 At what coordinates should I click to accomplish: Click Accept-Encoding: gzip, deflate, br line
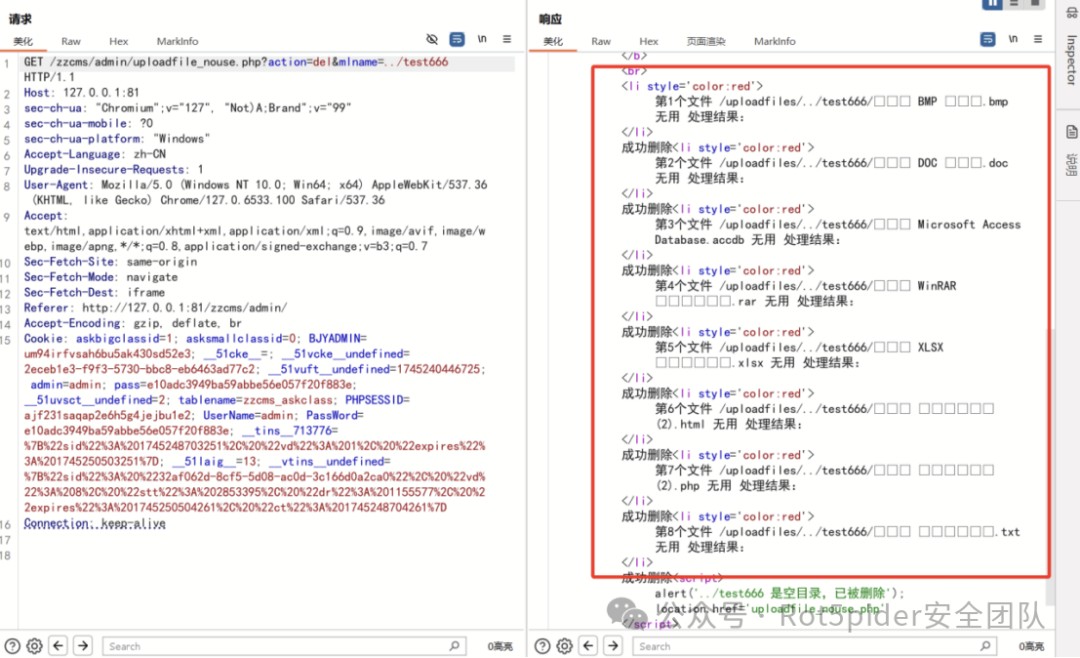tap(132, 323)
